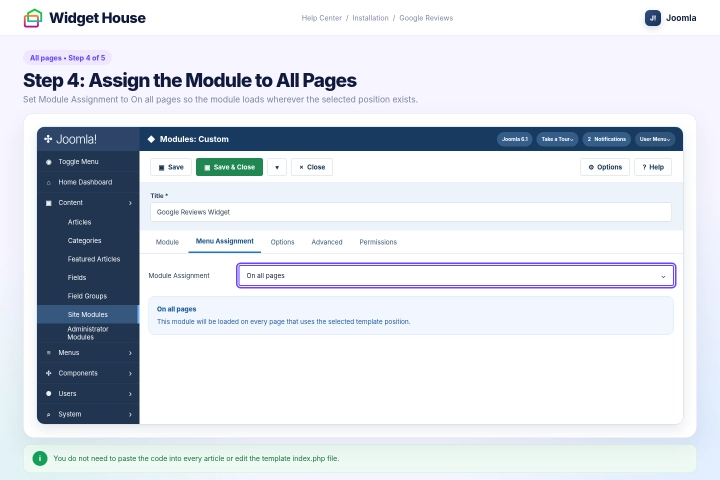This screenshot has width=720, height=480.
Task: Switch to the Permissions tab
Action: (x=378, y=242)
